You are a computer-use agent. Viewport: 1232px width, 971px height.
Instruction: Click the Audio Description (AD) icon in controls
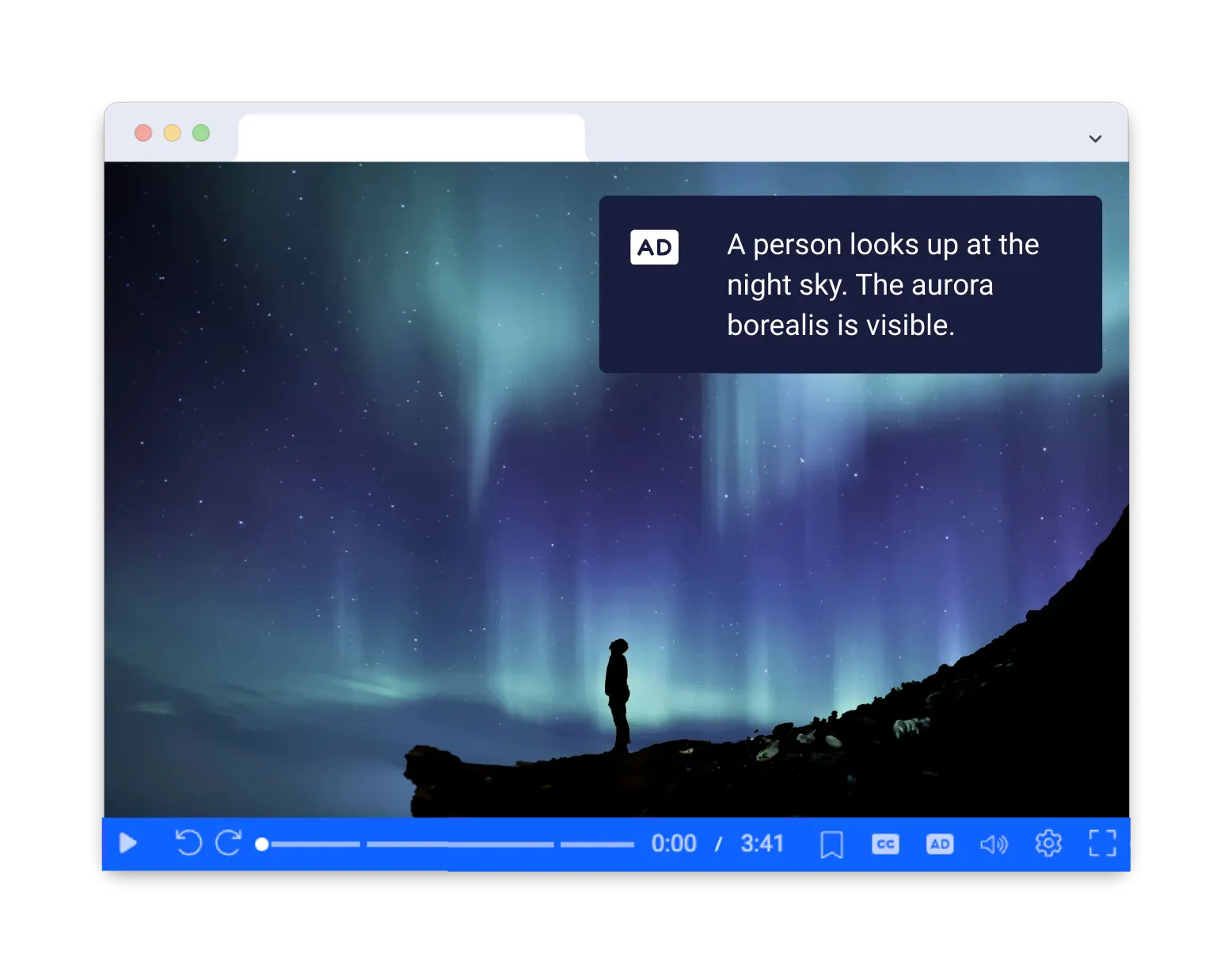tap(940, 844)
